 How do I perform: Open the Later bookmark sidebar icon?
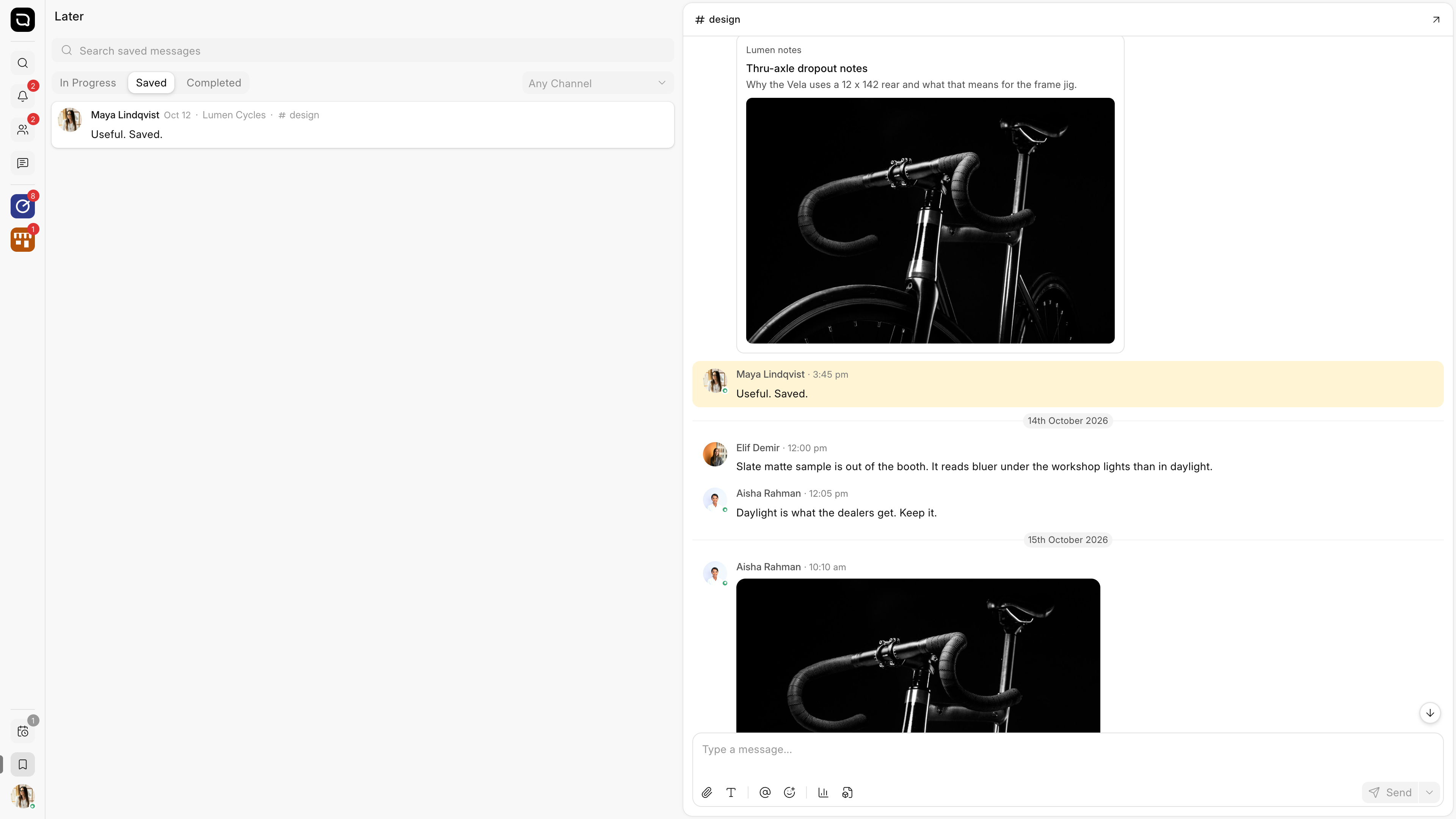23,765
